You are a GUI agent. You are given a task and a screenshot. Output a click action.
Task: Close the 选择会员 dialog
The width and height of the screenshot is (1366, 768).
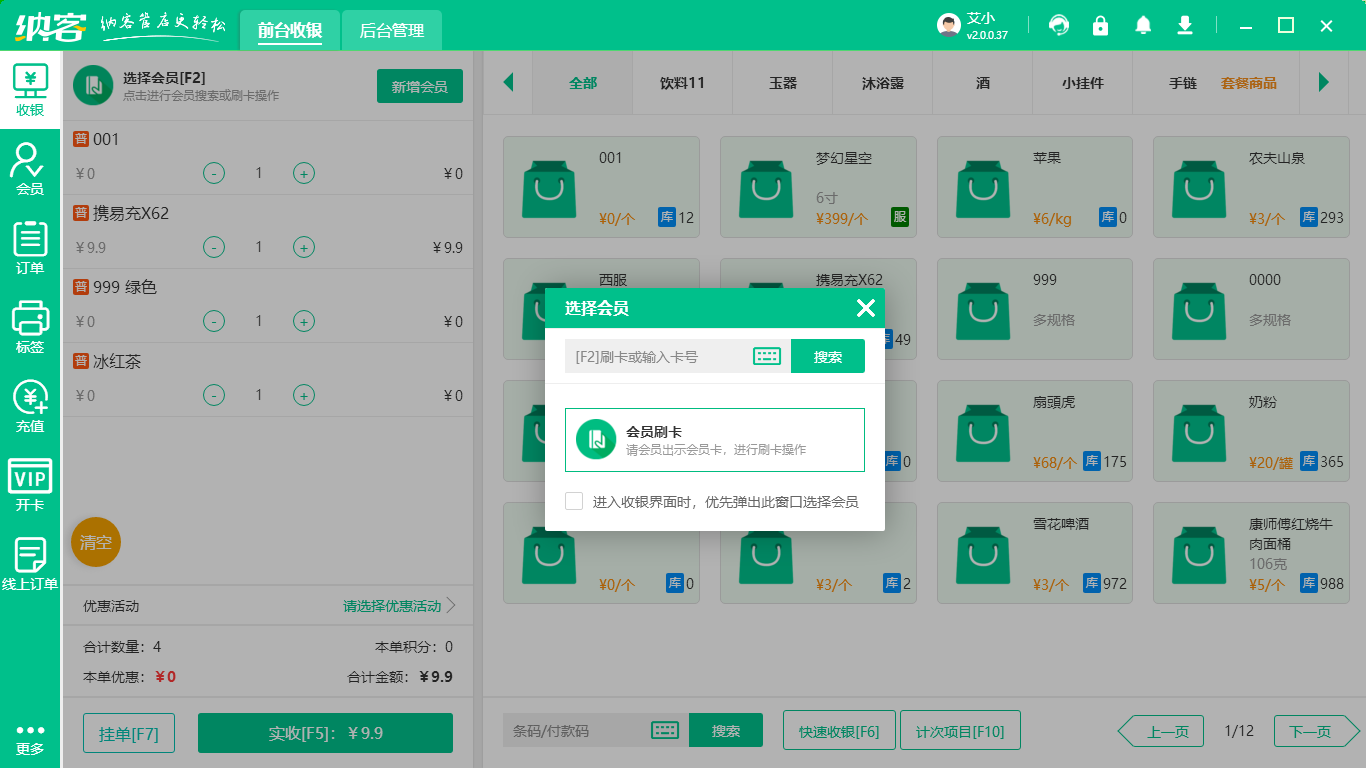tap(865, 308)
